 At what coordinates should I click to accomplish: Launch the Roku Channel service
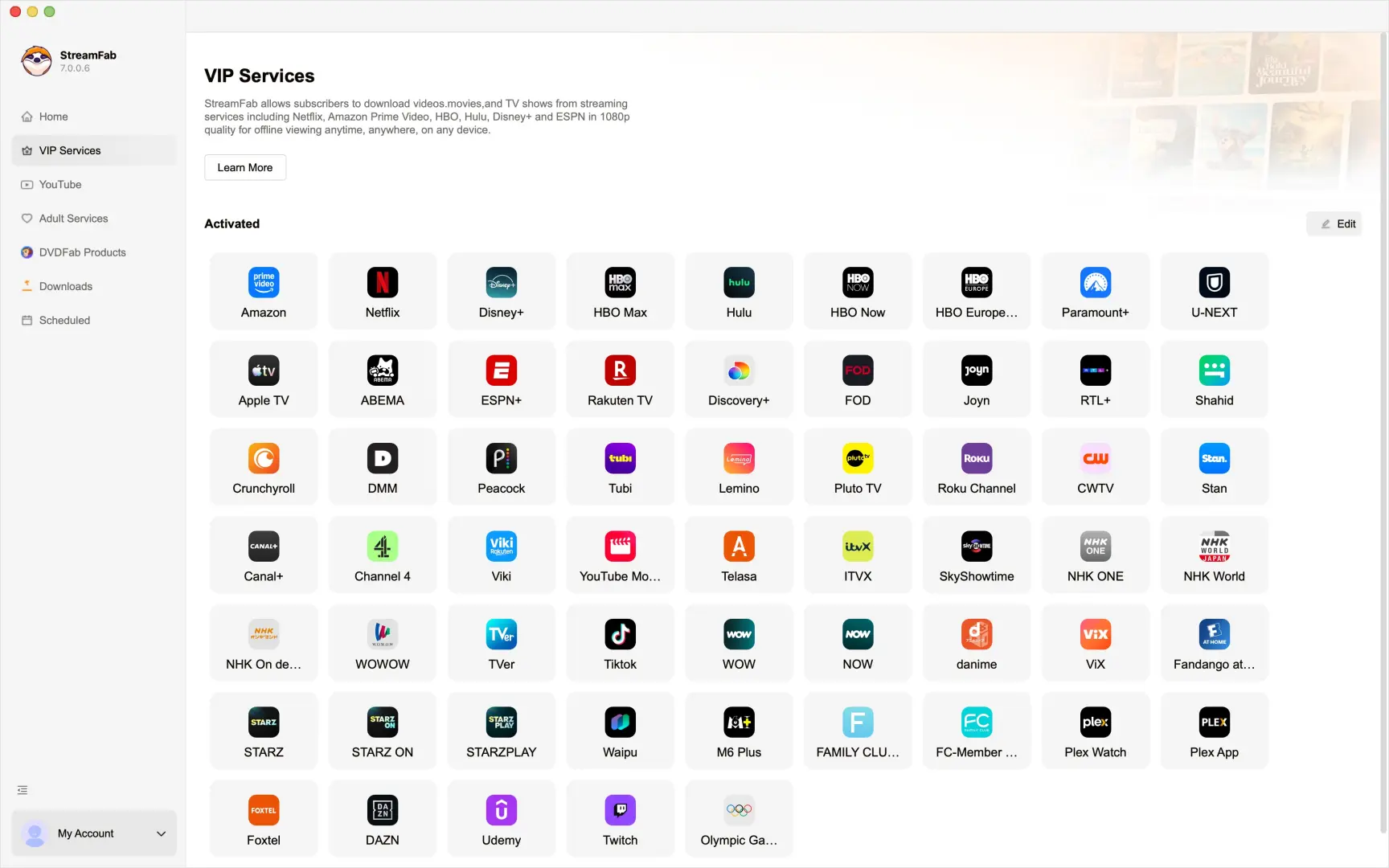[977, 468]
